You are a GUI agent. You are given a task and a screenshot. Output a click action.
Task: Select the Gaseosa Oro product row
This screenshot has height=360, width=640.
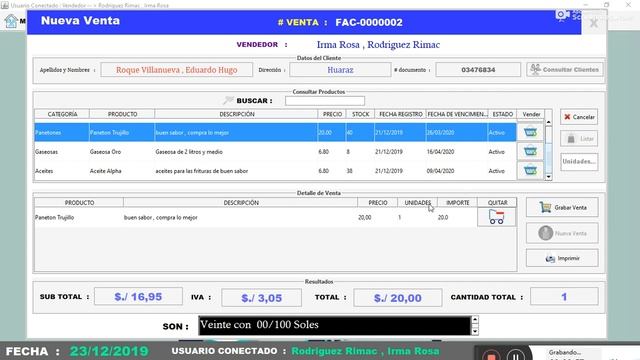(276, 151)
